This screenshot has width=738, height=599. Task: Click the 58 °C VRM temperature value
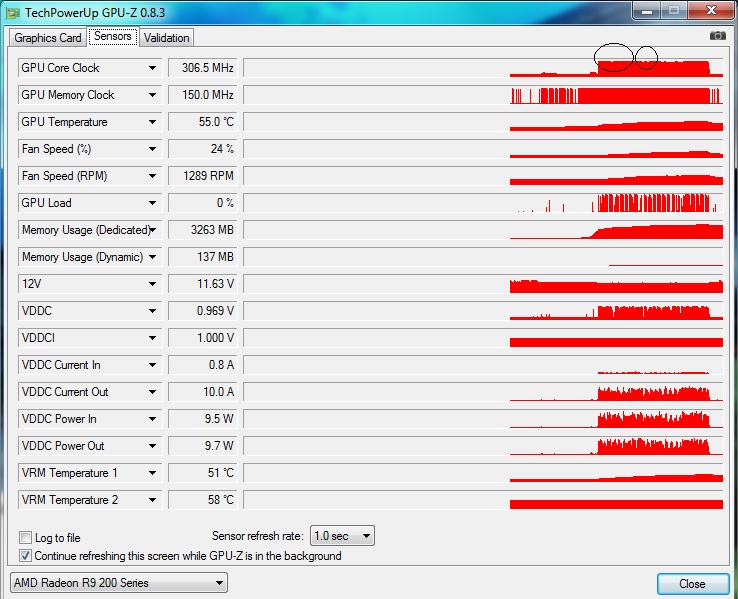pyautogui.click(x=202, y=500)
